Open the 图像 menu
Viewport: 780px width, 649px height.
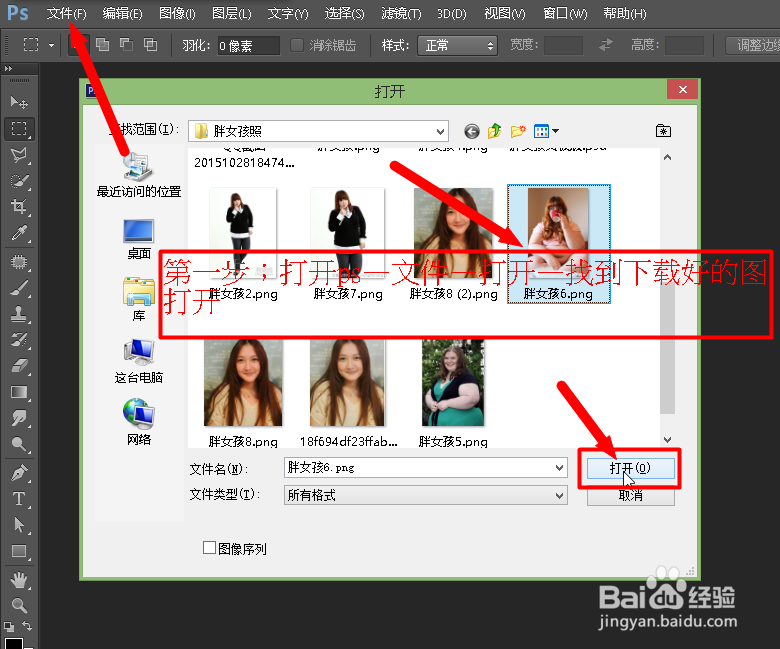click(x=177, y=13)
